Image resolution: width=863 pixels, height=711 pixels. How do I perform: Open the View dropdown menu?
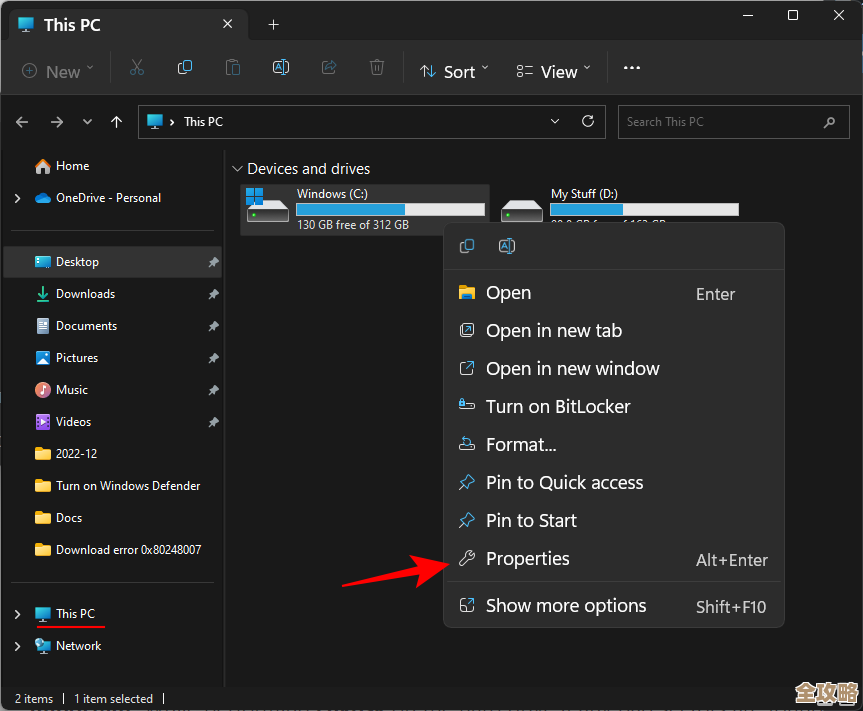(553, 71)
